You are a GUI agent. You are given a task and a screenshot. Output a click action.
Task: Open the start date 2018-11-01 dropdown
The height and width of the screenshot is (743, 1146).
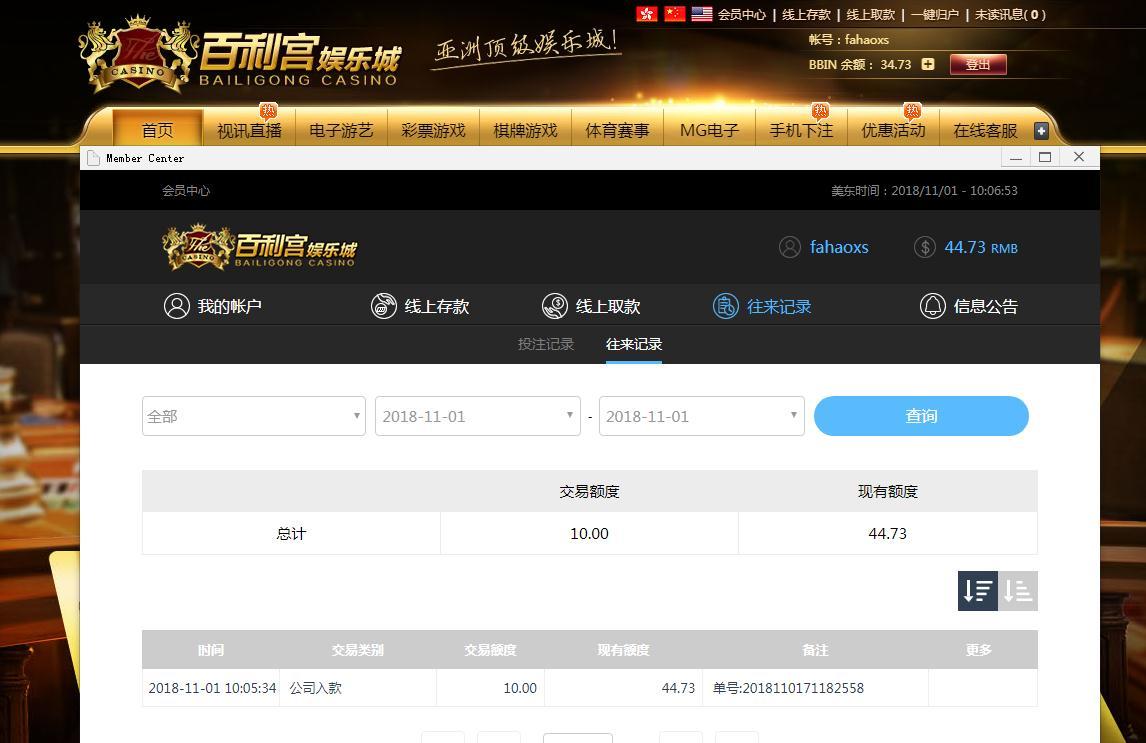point(478,416)
